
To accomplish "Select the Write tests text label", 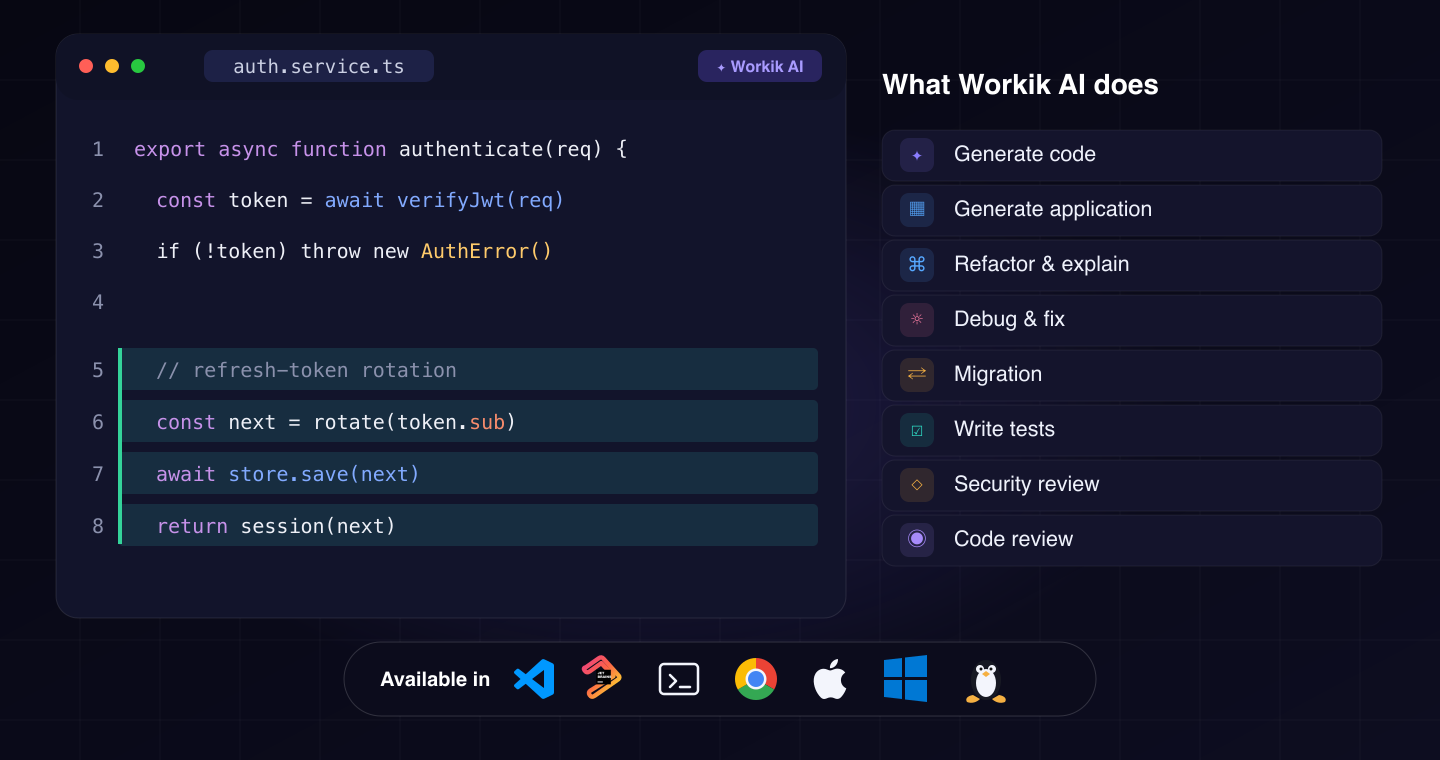I will click(1005, 429).
